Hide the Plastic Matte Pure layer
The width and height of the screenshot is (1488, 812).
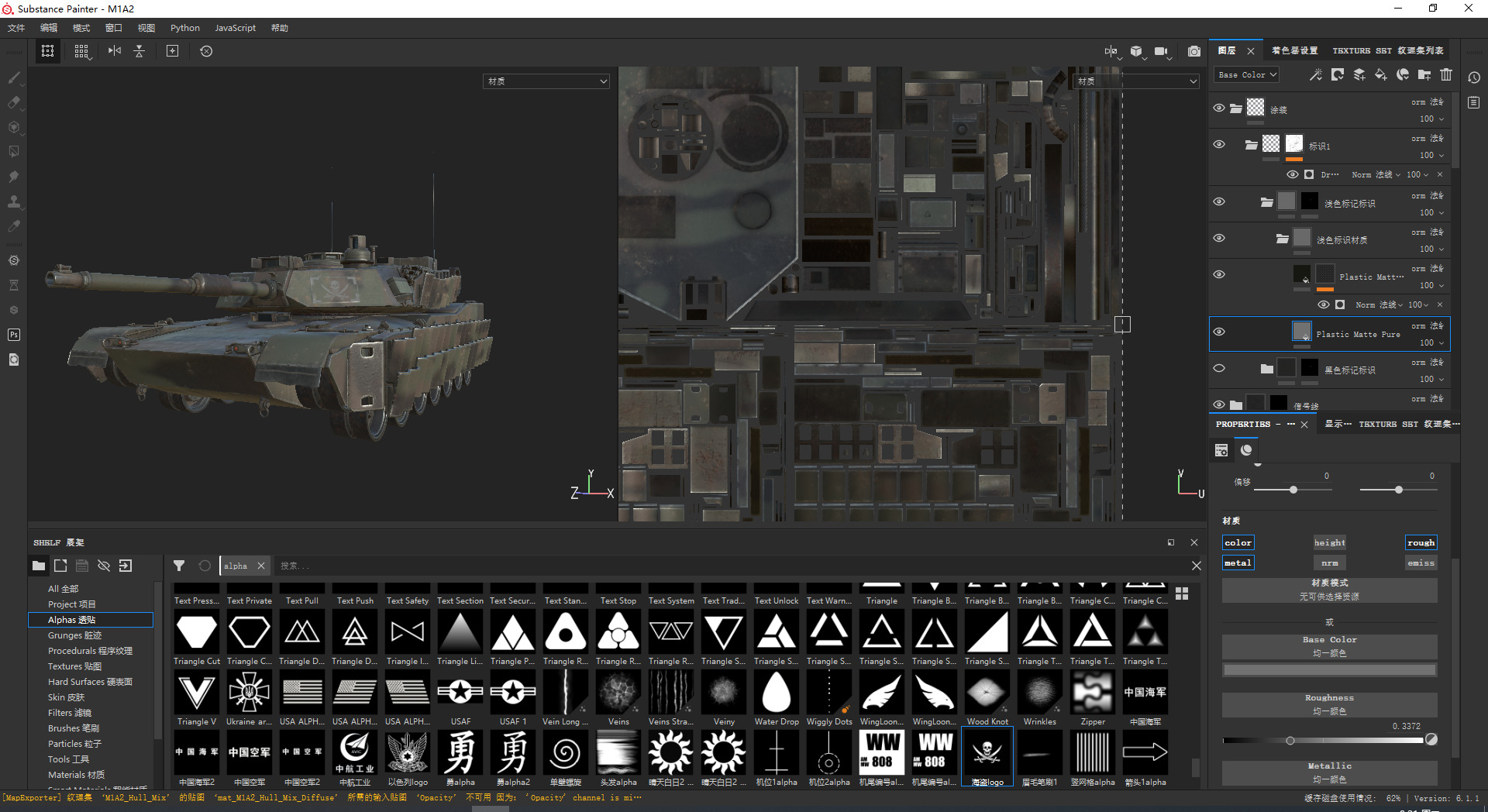(1219, 332)
